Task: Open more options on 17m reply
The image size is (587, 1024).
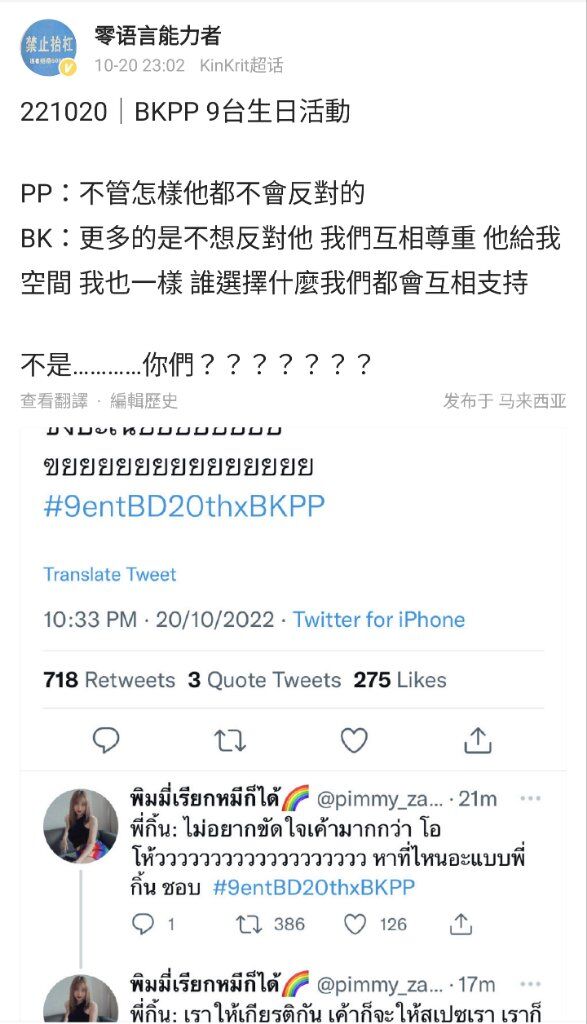Action: click(530, 984)
